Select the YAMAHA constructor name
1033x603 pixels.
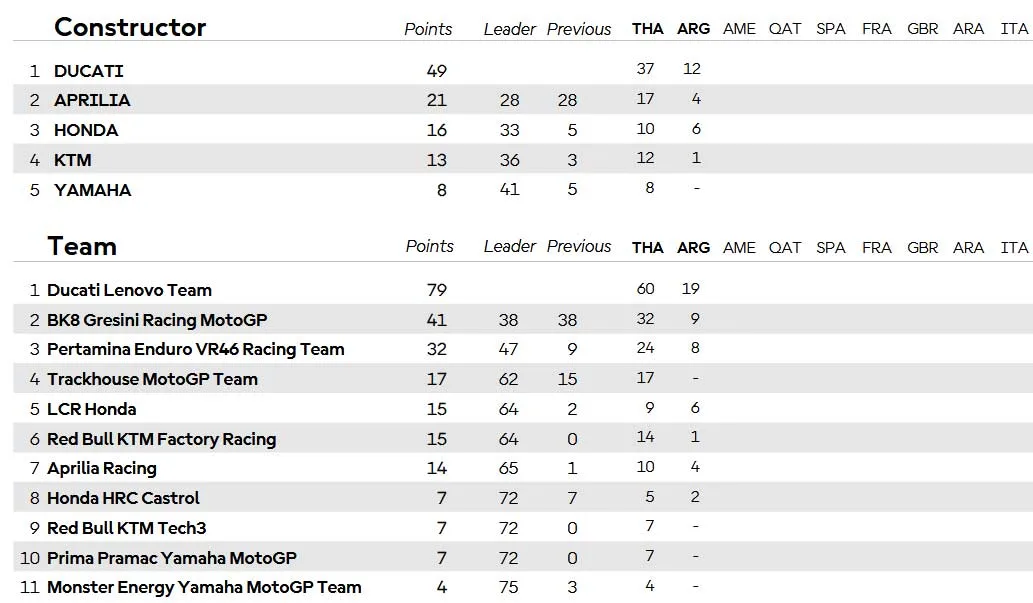coord(93,190)
